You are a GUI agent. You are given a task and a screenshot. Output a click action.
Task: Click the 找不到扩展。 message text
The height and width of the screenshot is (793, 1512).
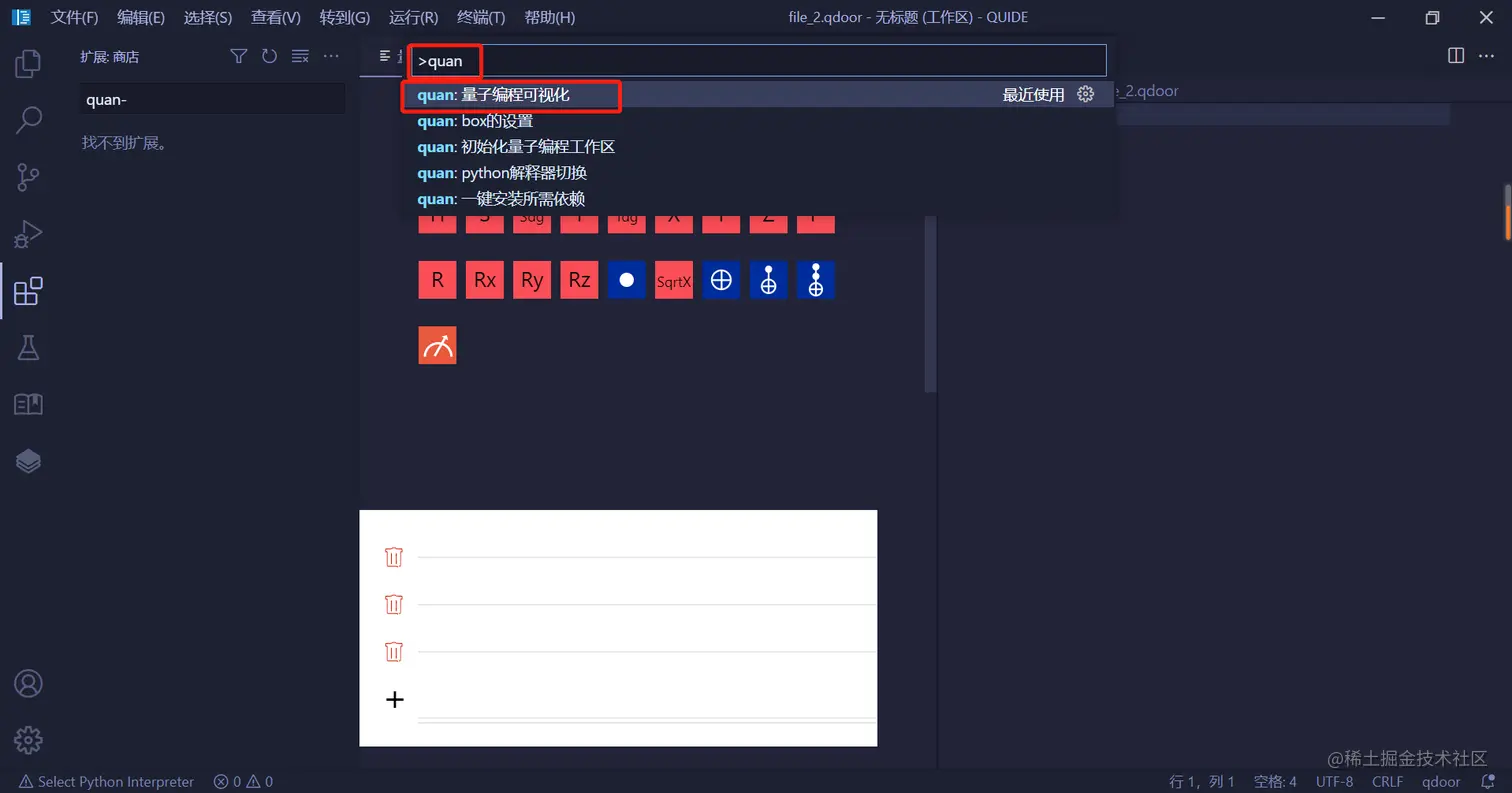[124, 143]
